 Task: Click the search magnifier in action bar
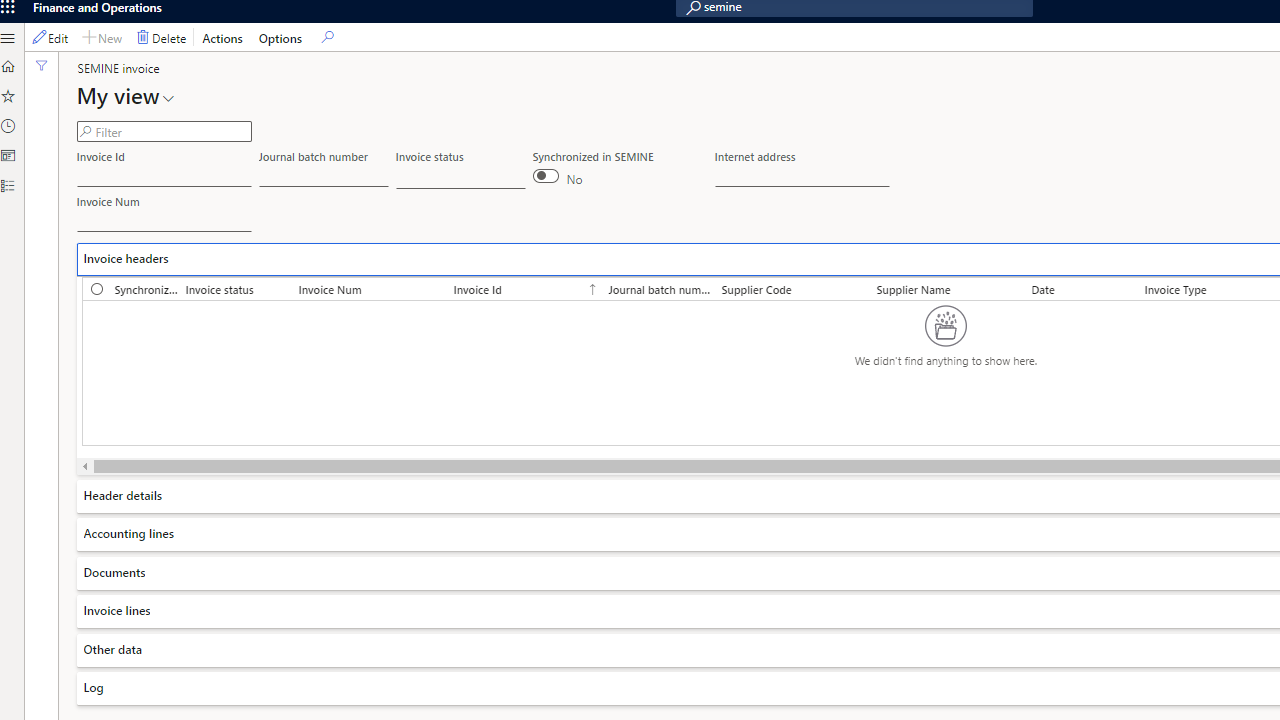327,38
